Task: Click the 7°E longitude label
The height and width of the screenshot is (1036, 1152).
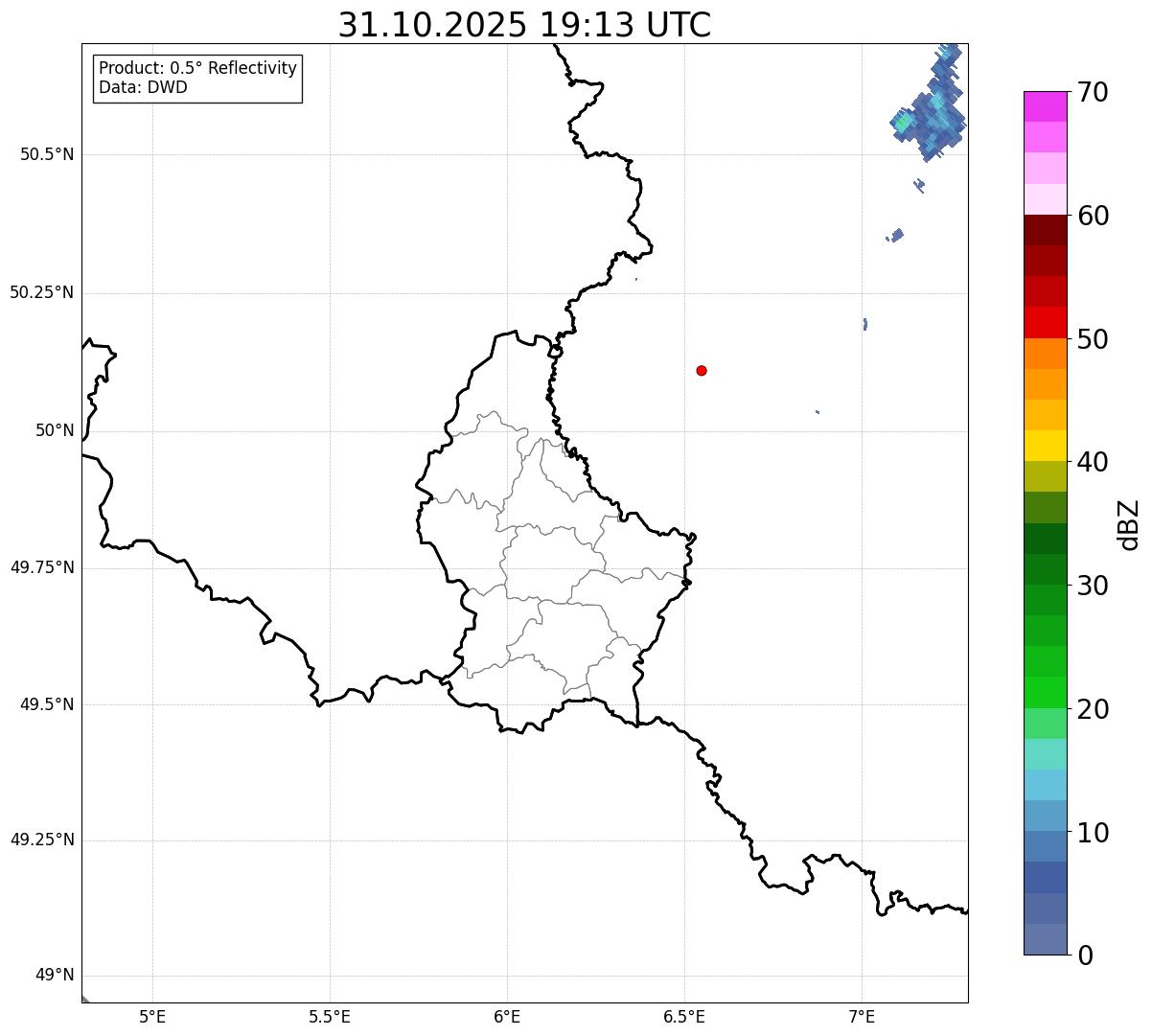Action: point(862,1017)
